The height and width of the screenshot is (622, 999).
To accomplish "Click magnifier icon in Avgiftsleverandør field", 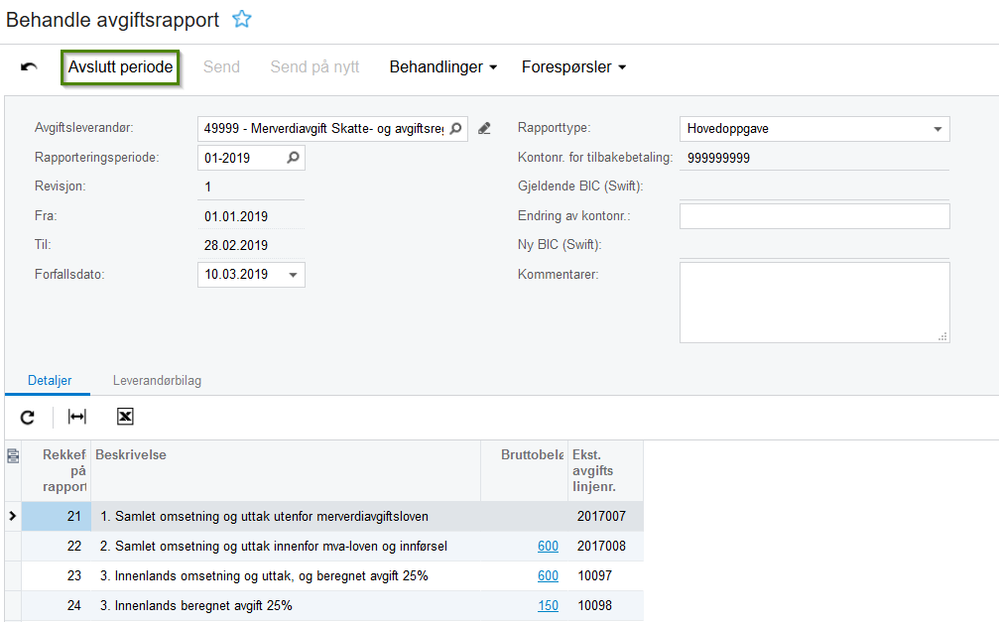I will pos(455,128).
